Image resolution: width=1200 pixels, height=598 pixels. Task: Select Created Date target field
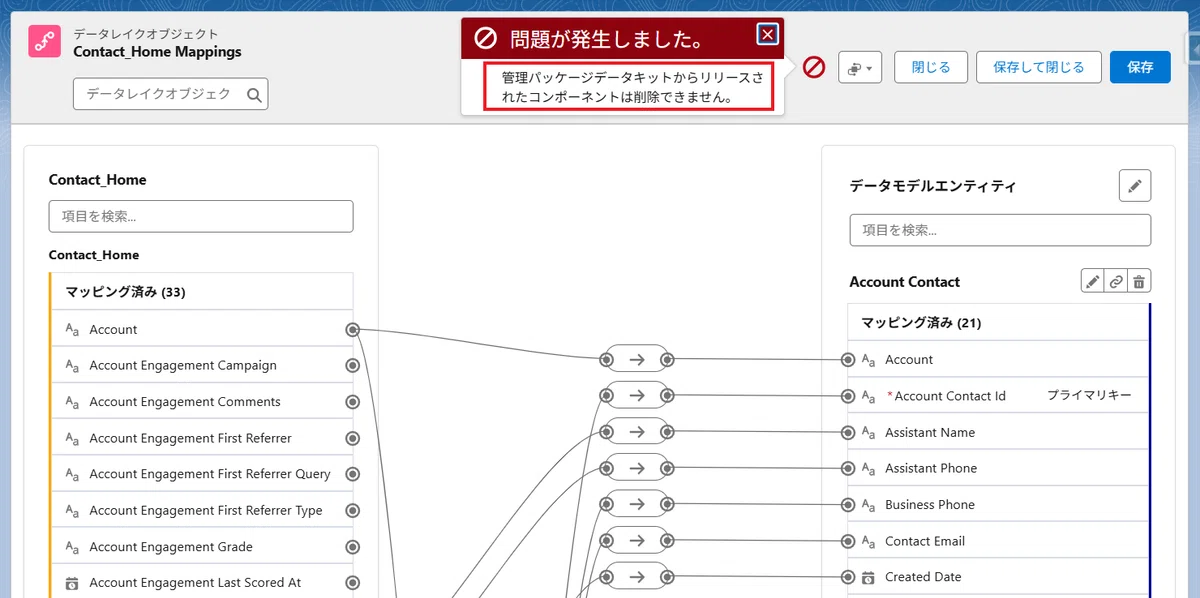point(998,577)
